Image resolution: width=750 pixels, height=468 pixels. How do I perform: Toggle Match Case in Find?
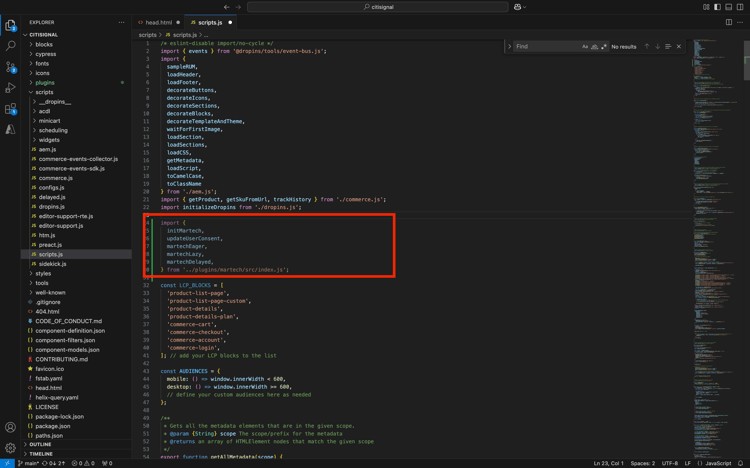click(585, 46)
